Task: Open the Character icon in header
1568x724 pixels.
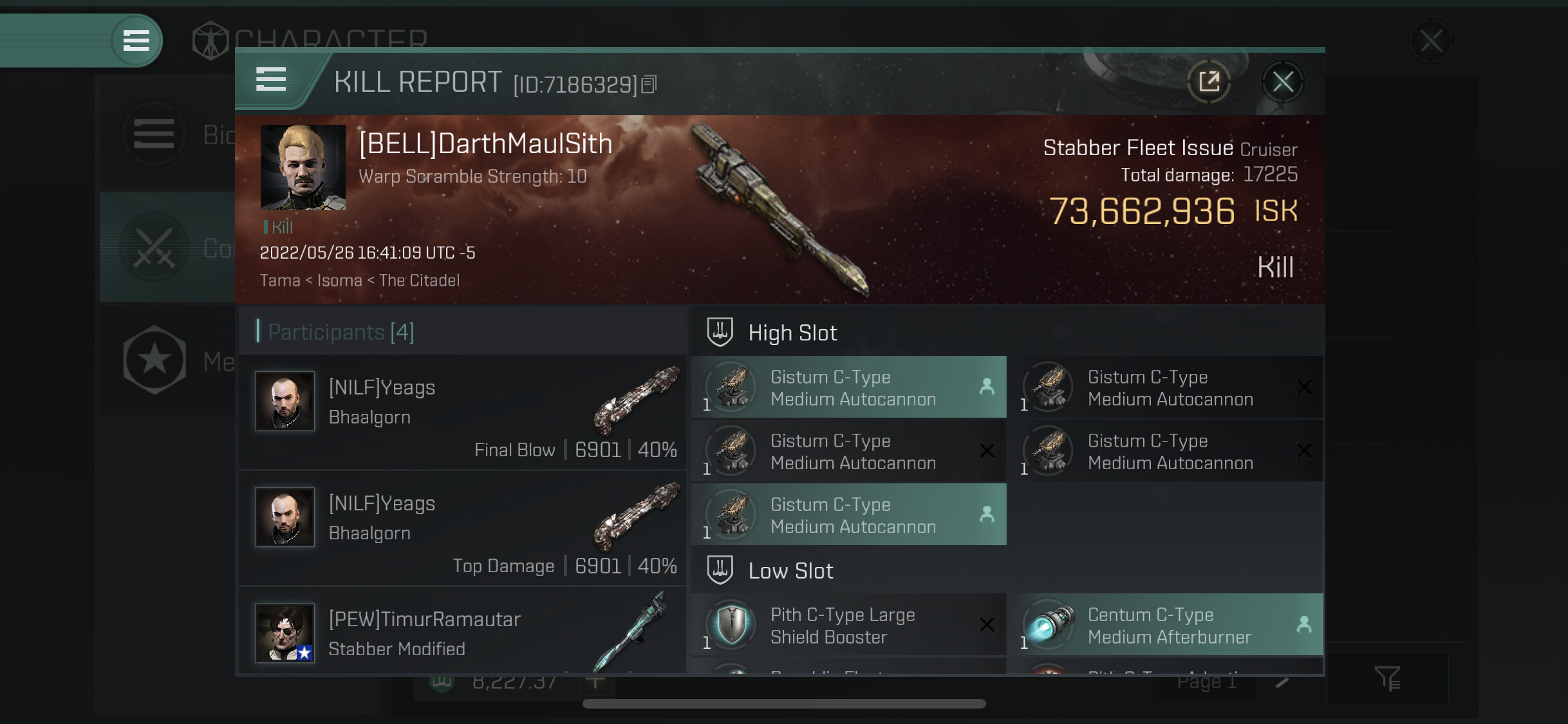Action: [210, 41]
